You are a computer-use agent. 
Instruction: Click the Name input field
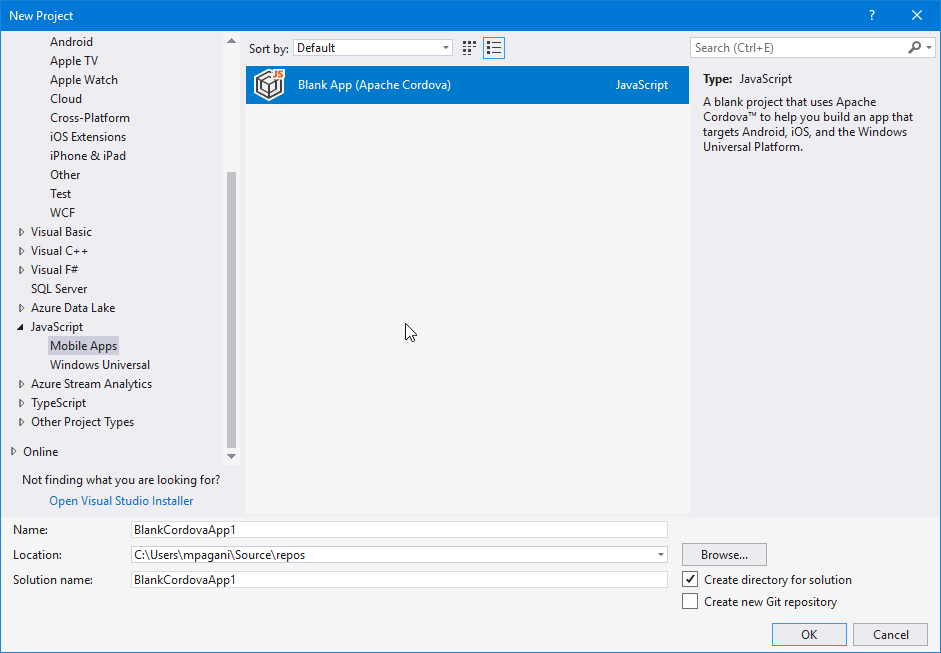(399, 529)
